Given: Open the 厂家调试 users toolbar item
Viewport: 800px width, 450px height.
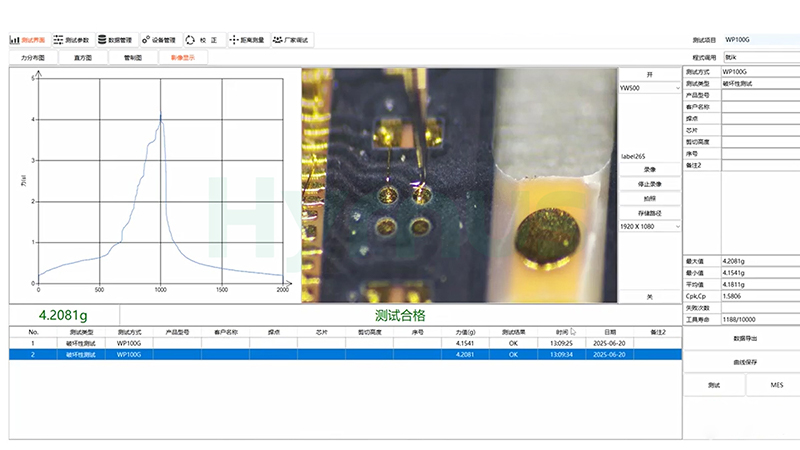Looking at the screenshot, I should click(x=291, y=40).
